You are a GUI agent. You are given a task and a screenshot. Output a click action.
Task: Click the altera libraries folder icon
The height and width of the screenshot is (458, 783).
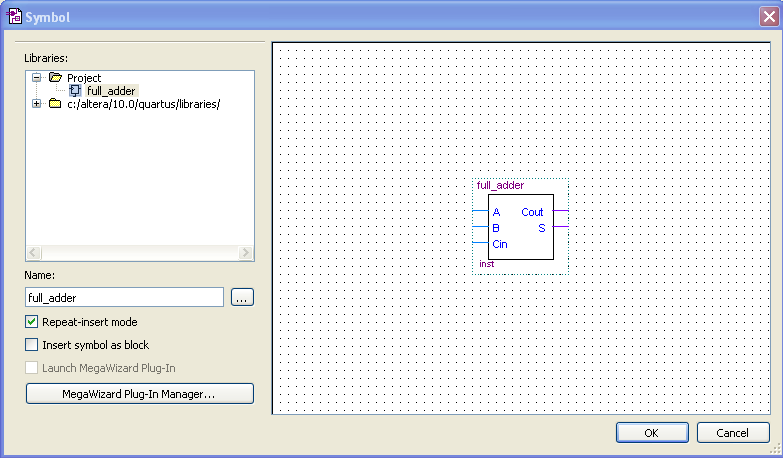(55, 104)
